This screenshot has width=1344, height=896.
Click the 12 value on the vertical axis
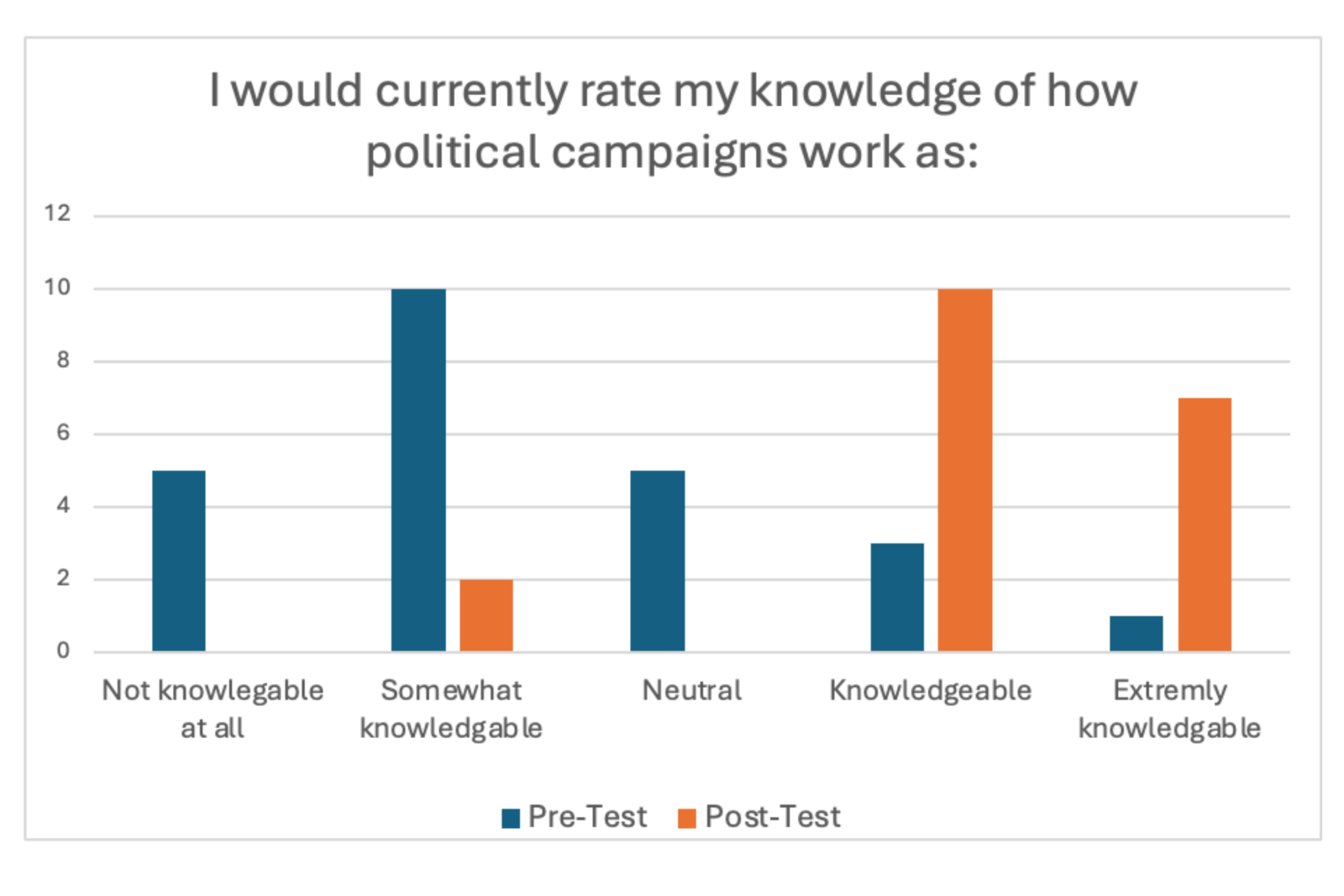[57, 213]
